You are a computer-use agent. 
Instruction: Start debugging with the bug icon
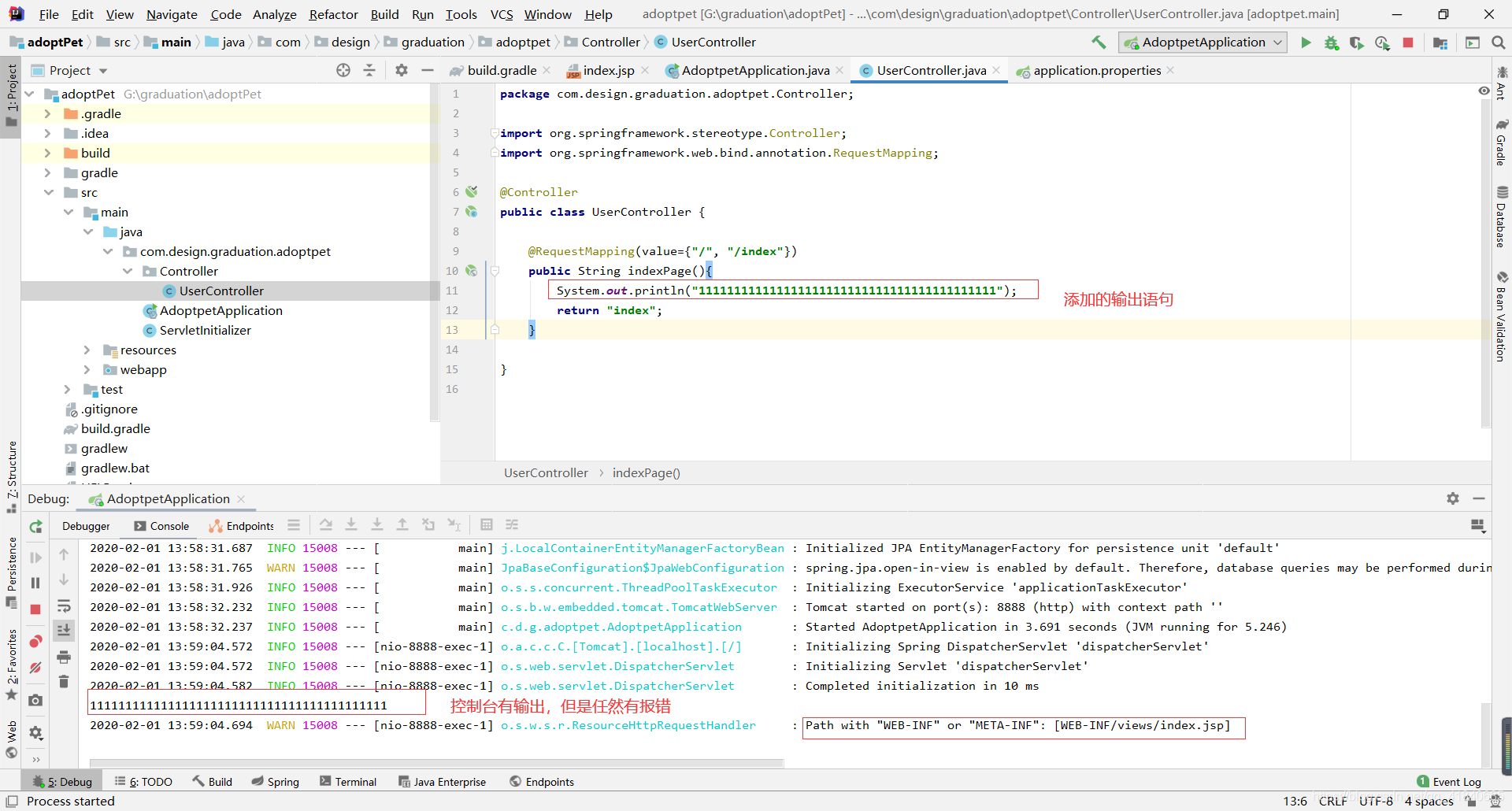1331,43
